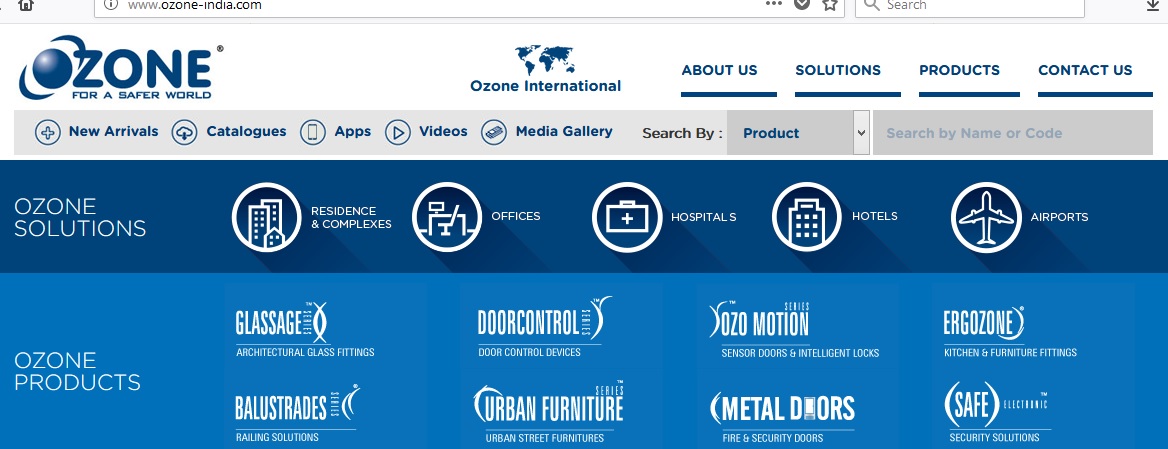This screenshot has height=449, width=1168.
Task: Click the Search by Name or Code field
Action: click(1013, 133)
